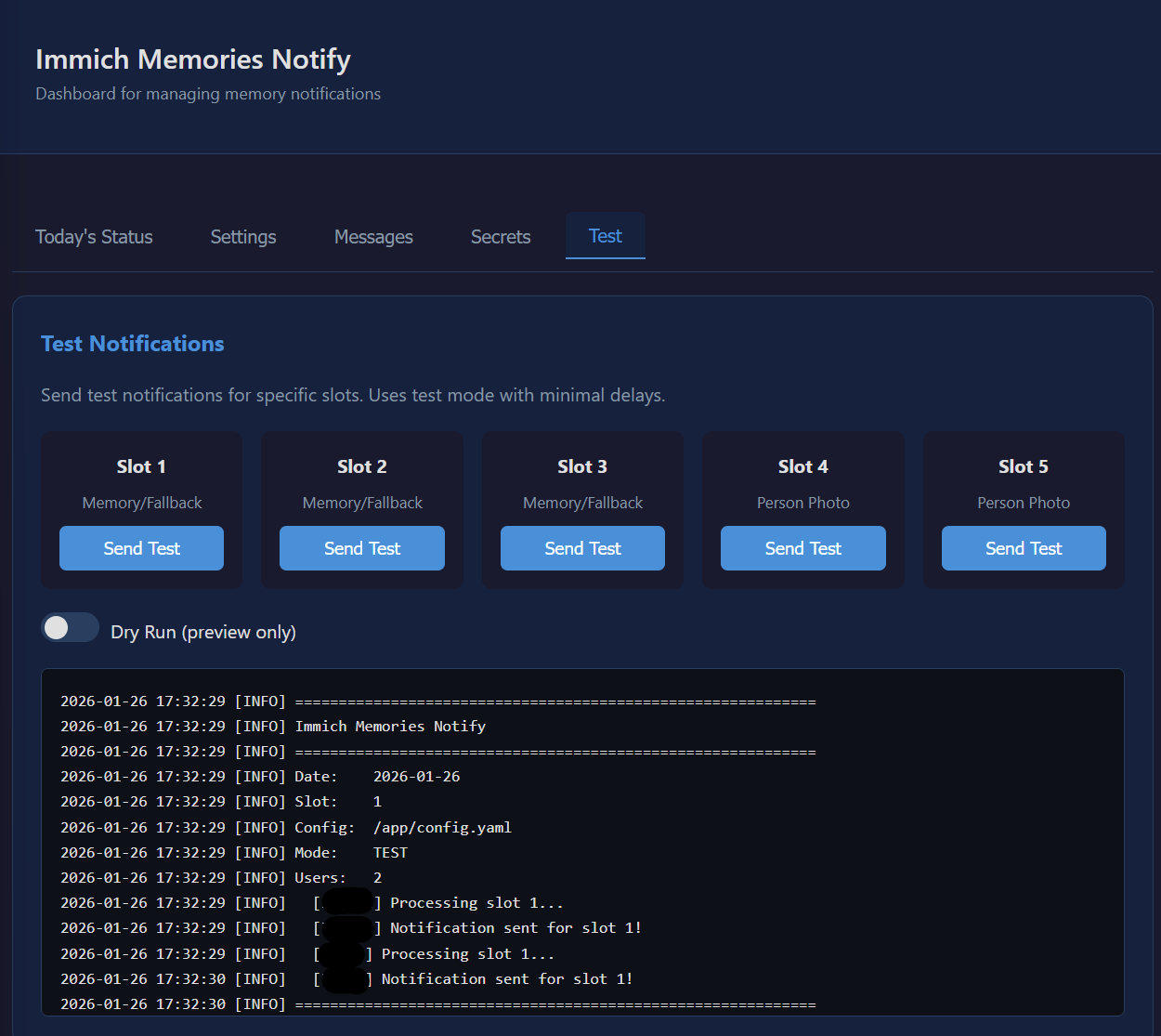Open the Messages tab
Screen dimensions: 1161x1036
[x=373, y=237]
